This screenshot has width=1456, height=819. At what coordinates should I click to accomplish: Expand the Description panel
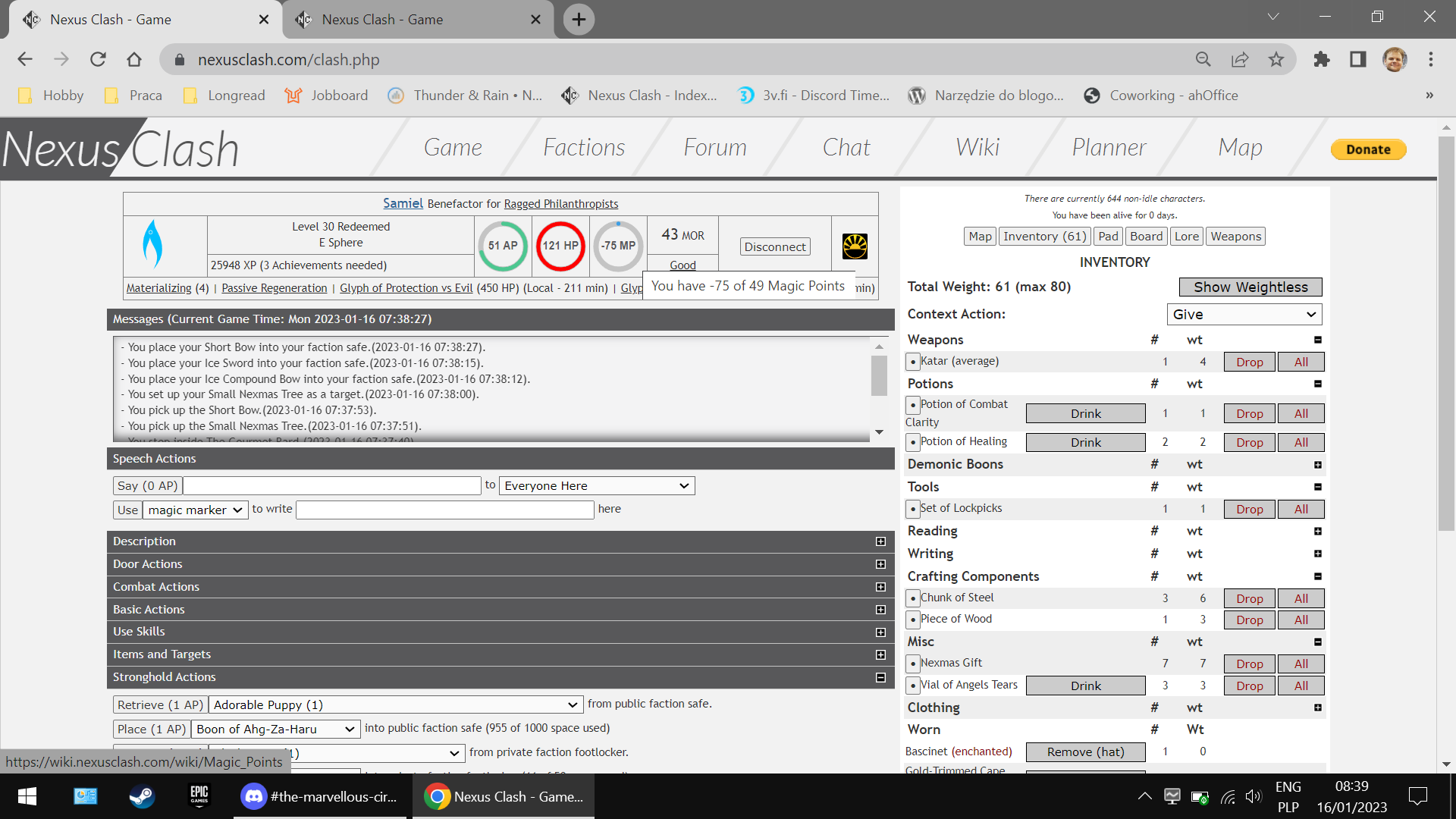tap(880, 541)
